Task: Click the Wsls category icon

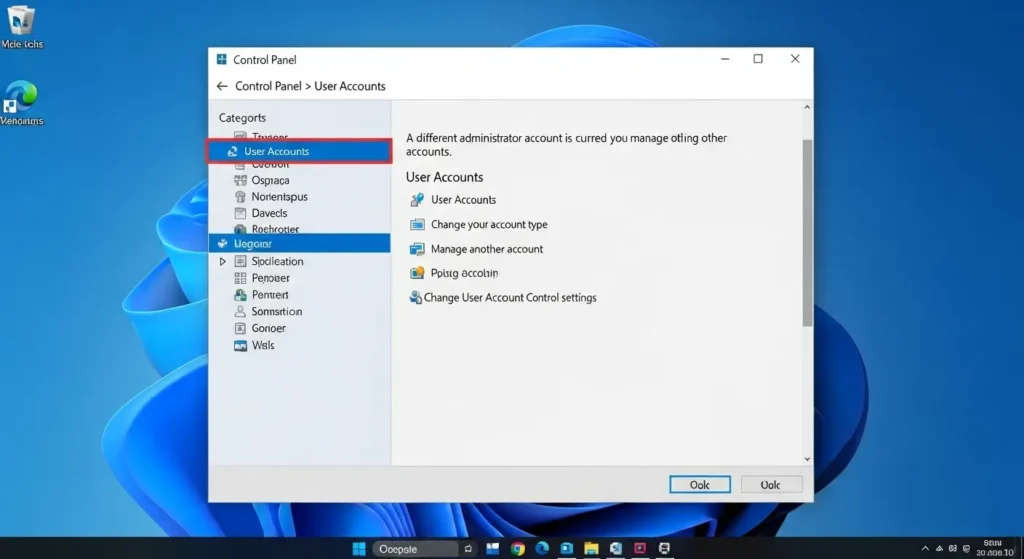Action: tap(240, 345)
